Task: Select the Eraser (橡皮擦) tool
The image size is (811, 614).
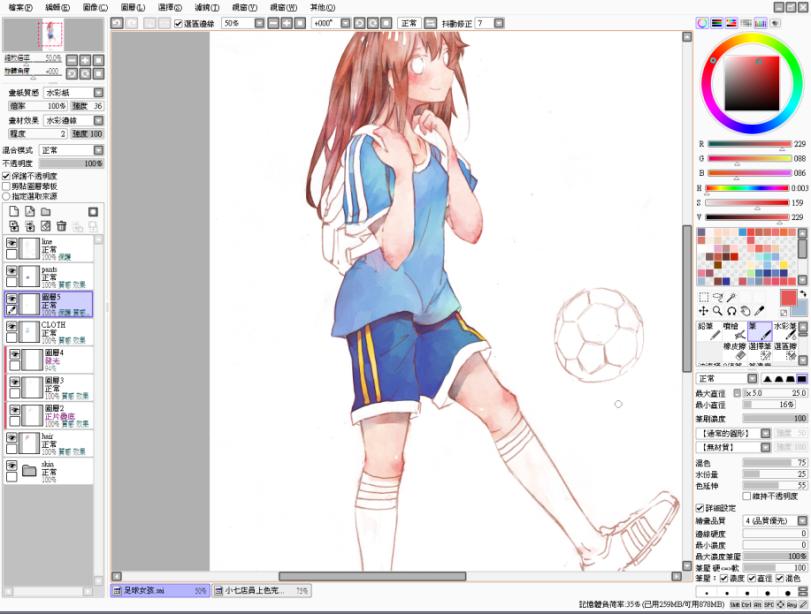Action: [734, 351]
